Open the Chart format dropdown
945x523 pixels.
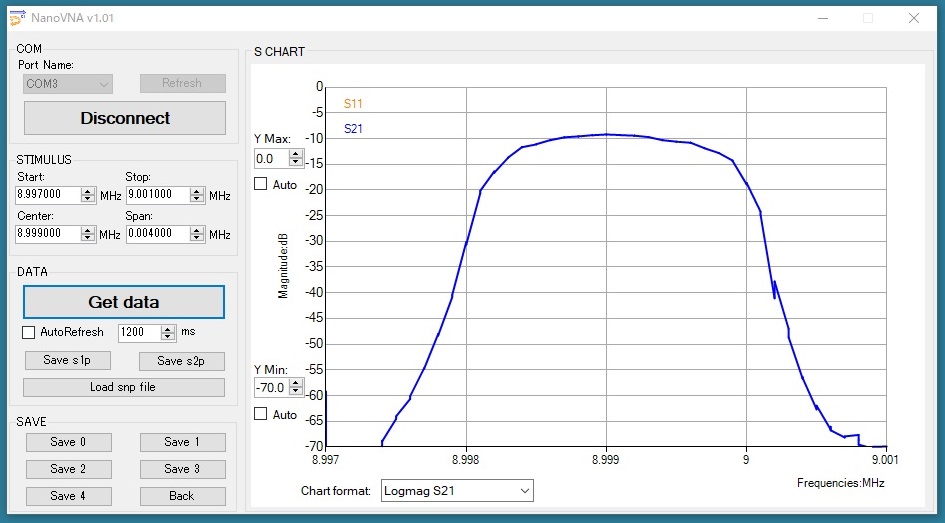(x=457, y=491)
